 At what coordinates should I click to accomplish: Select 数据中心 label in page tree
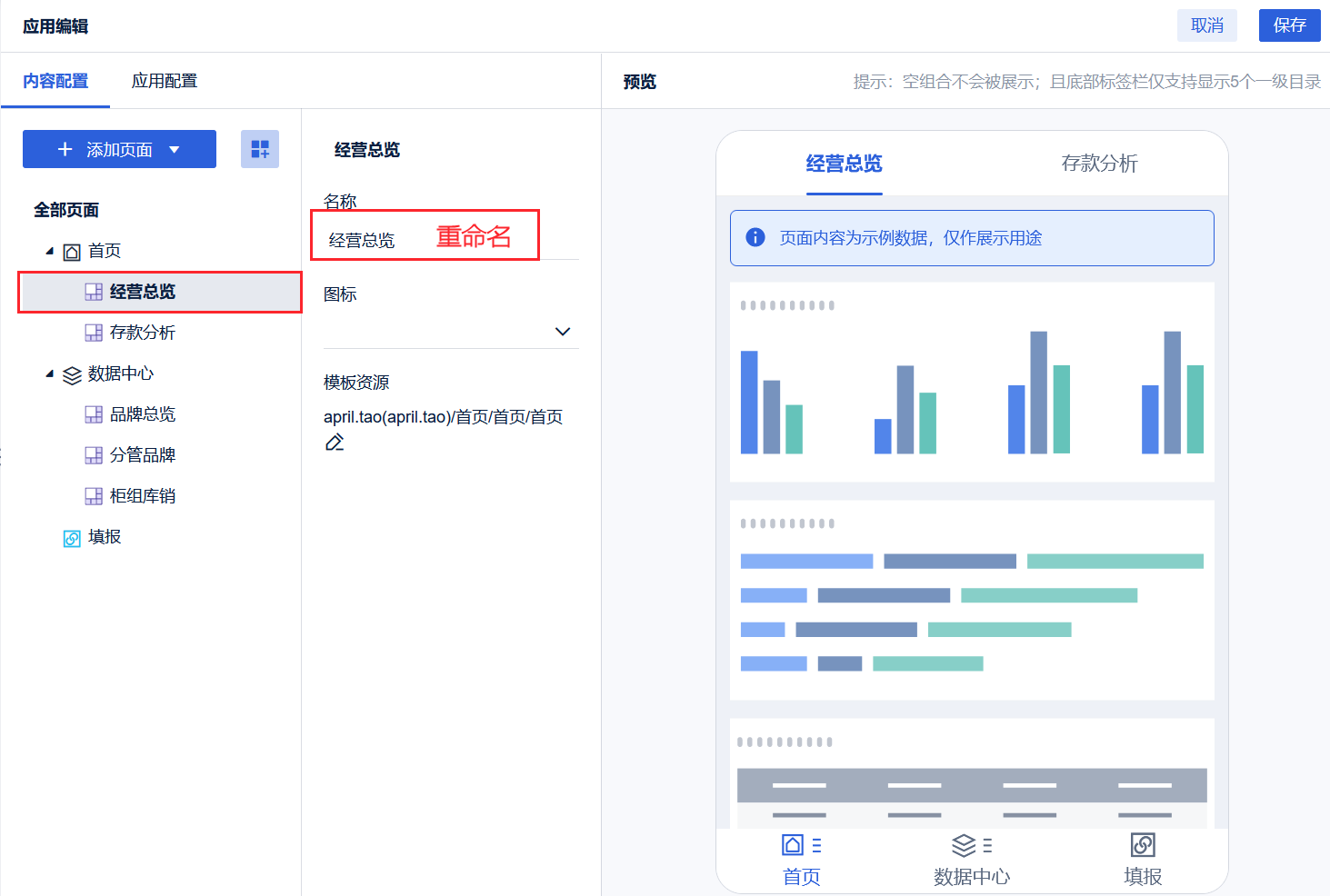coord(121,373)
